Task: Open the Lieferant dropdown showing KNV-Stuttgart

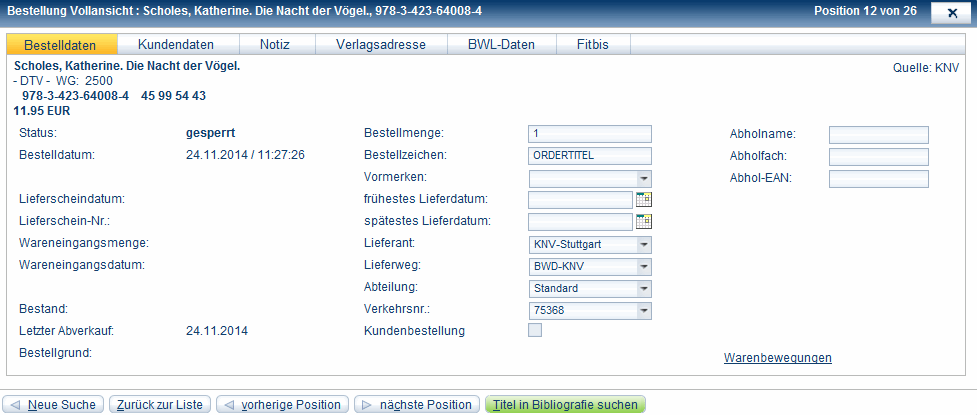Action: click(x=643, y=244)
